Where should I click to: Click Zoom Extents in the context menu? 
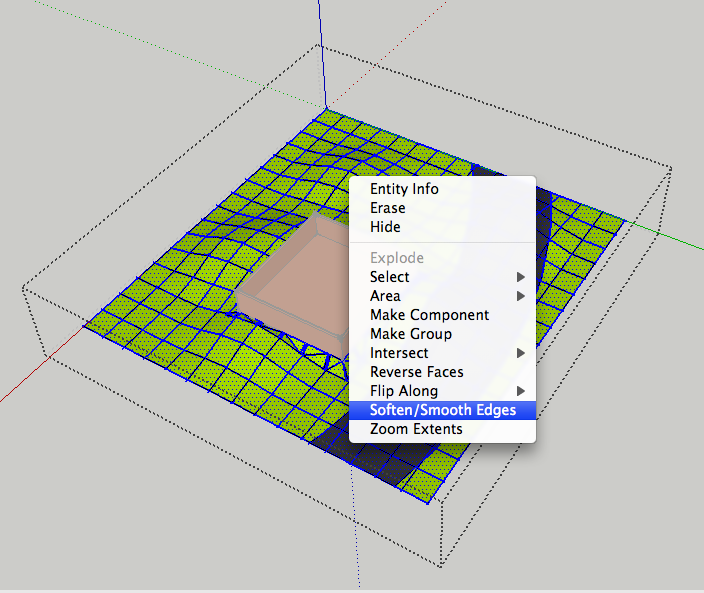click(x=416, y=429)
